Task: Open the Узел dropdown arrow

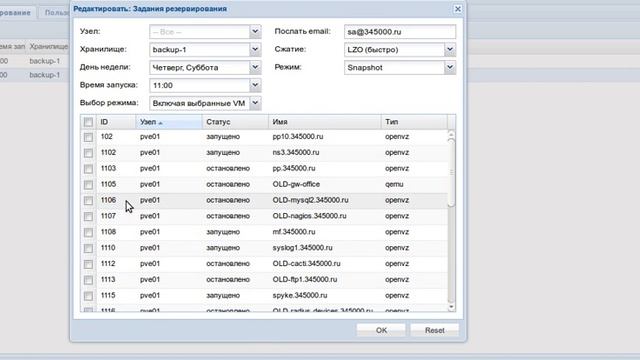Action: [x=255, y=31]
